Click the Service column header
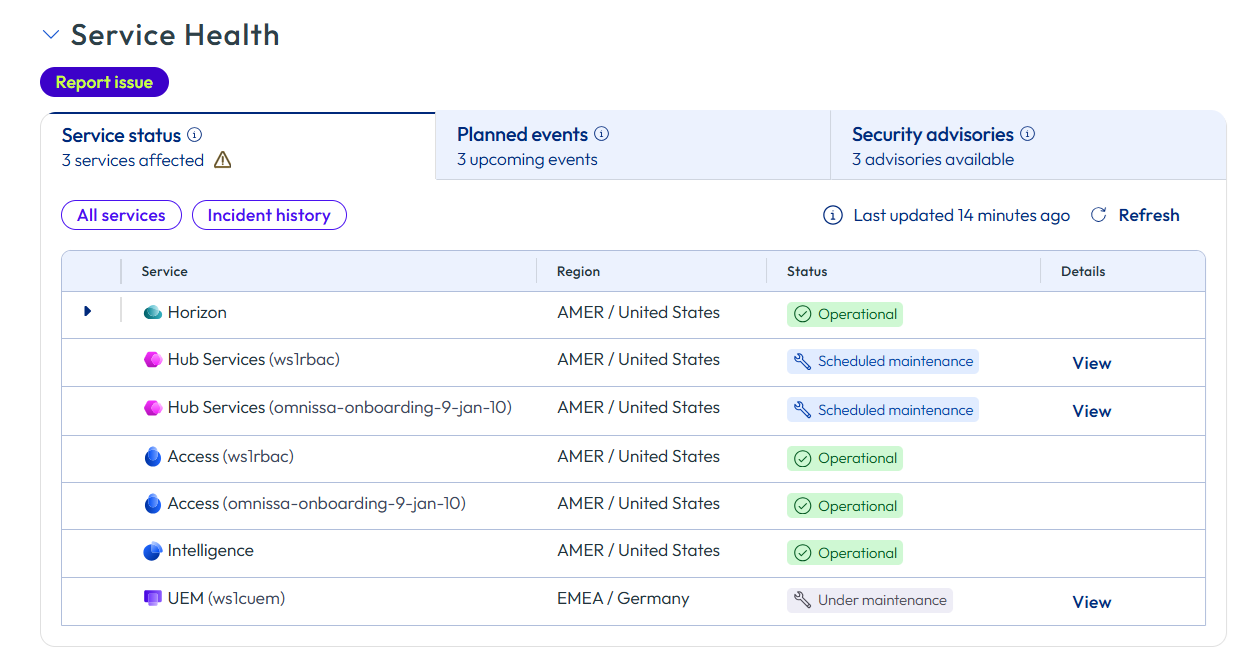The width and height of the screenshot is (1247, 665). (165, 271)
